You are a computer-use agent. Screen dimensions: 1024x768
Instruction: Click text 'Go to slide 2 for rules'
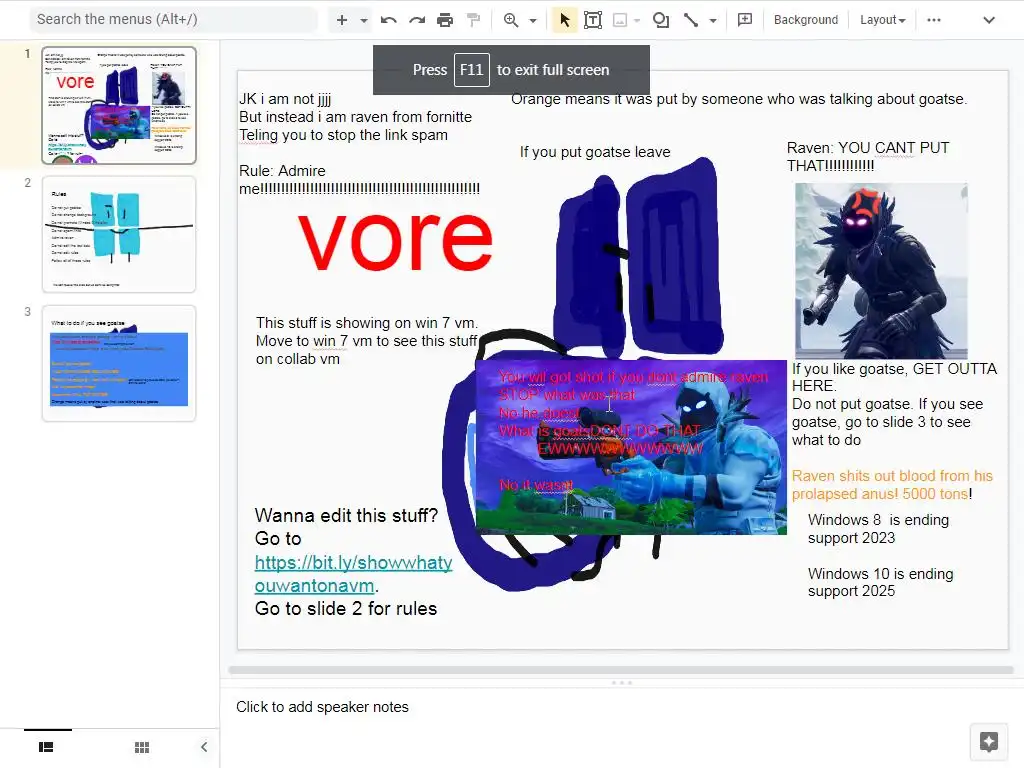point(345,609)
